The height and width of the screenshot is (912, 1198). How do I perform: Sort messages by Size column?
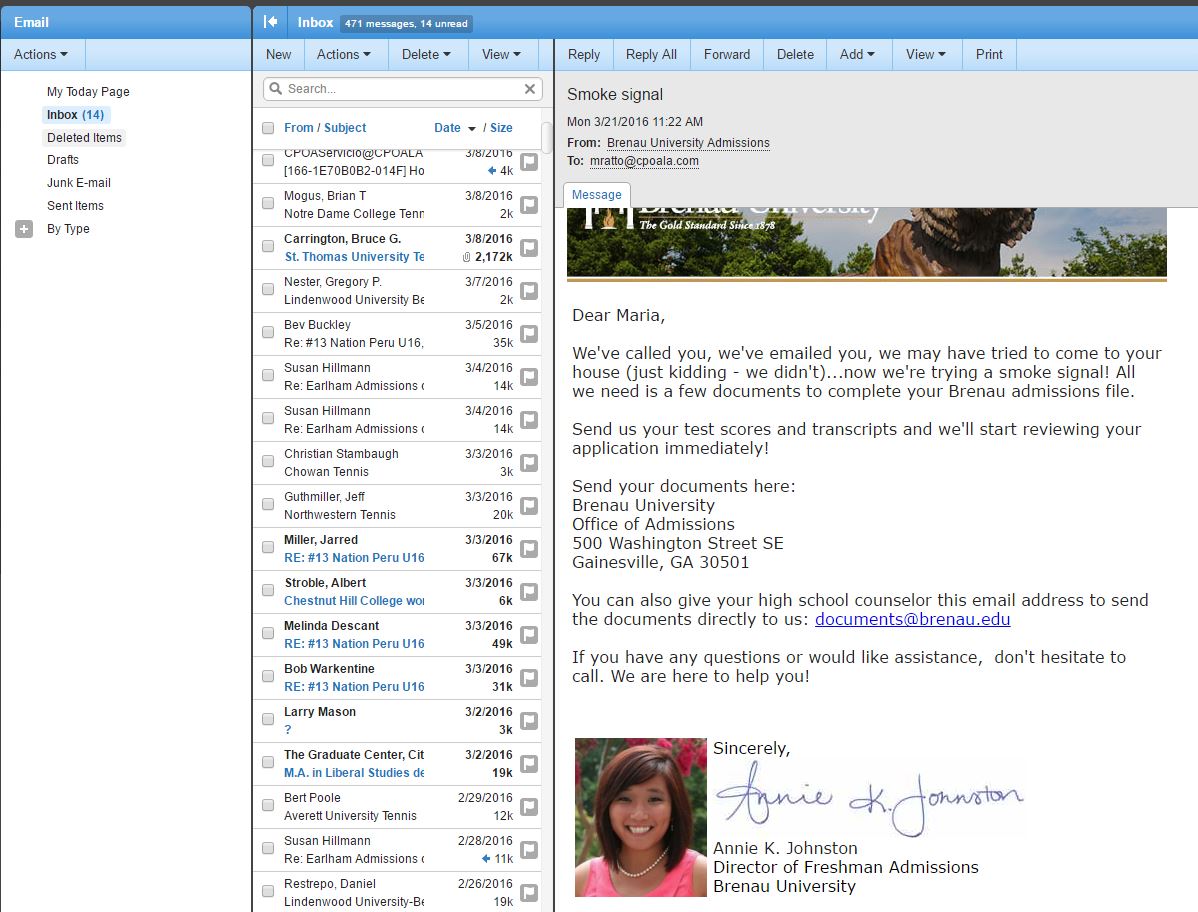(x=501, y=128)
